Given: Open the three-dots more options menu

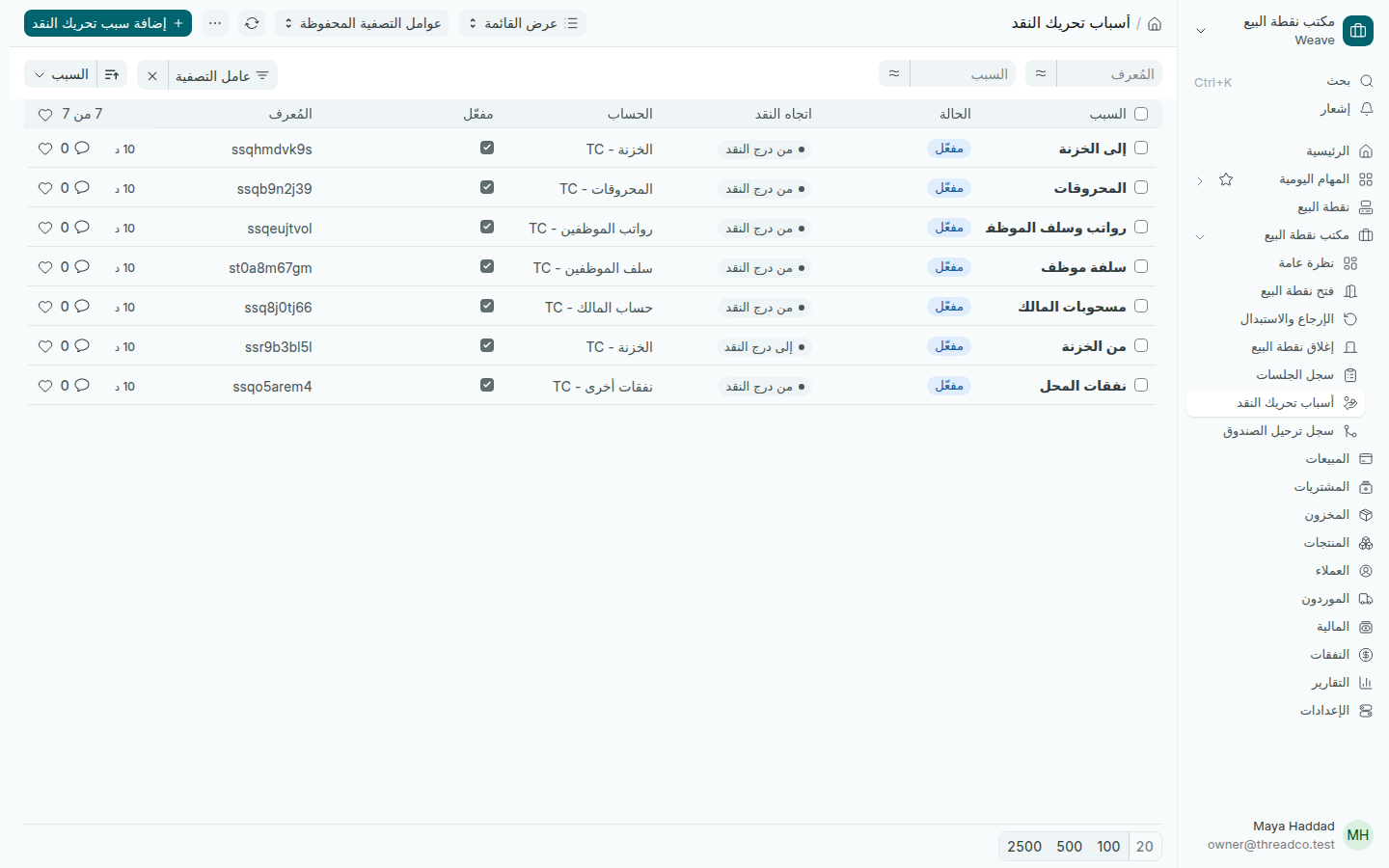Looking at the screenshot, I should pyautogui.click(x=215, y=23).
